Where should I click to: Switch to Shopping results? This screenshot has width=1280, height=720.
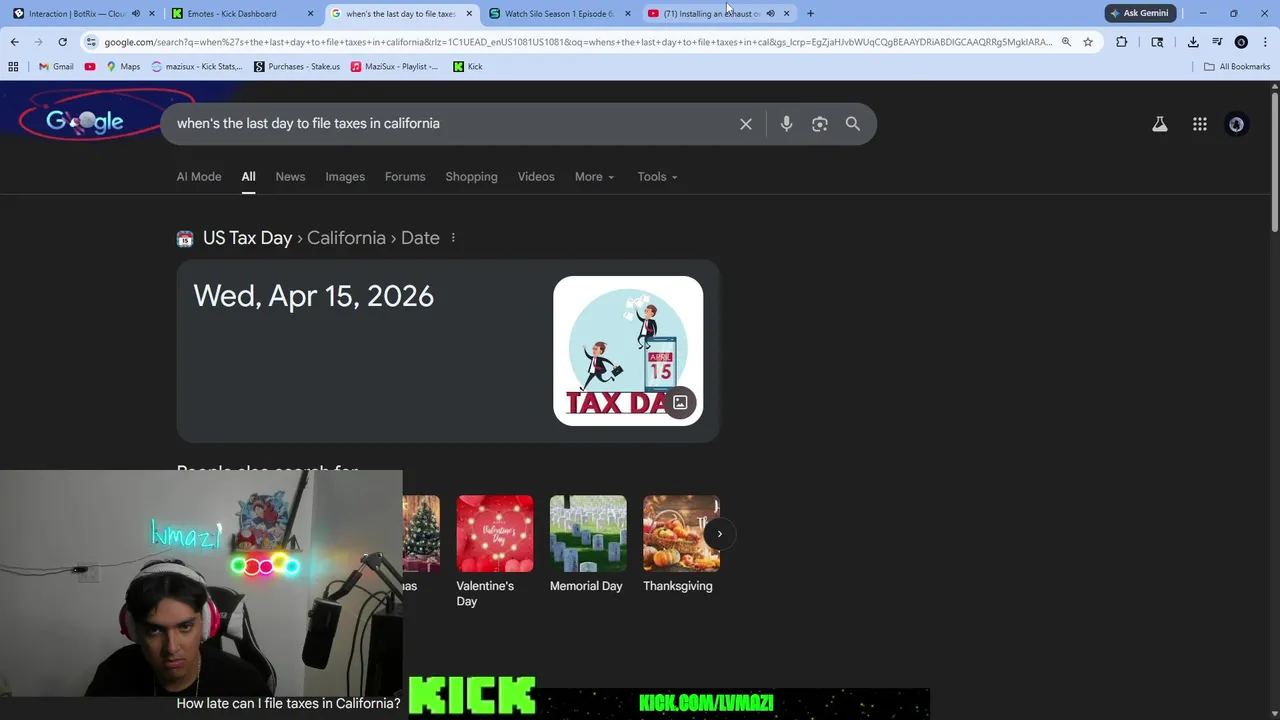[471, 177]
